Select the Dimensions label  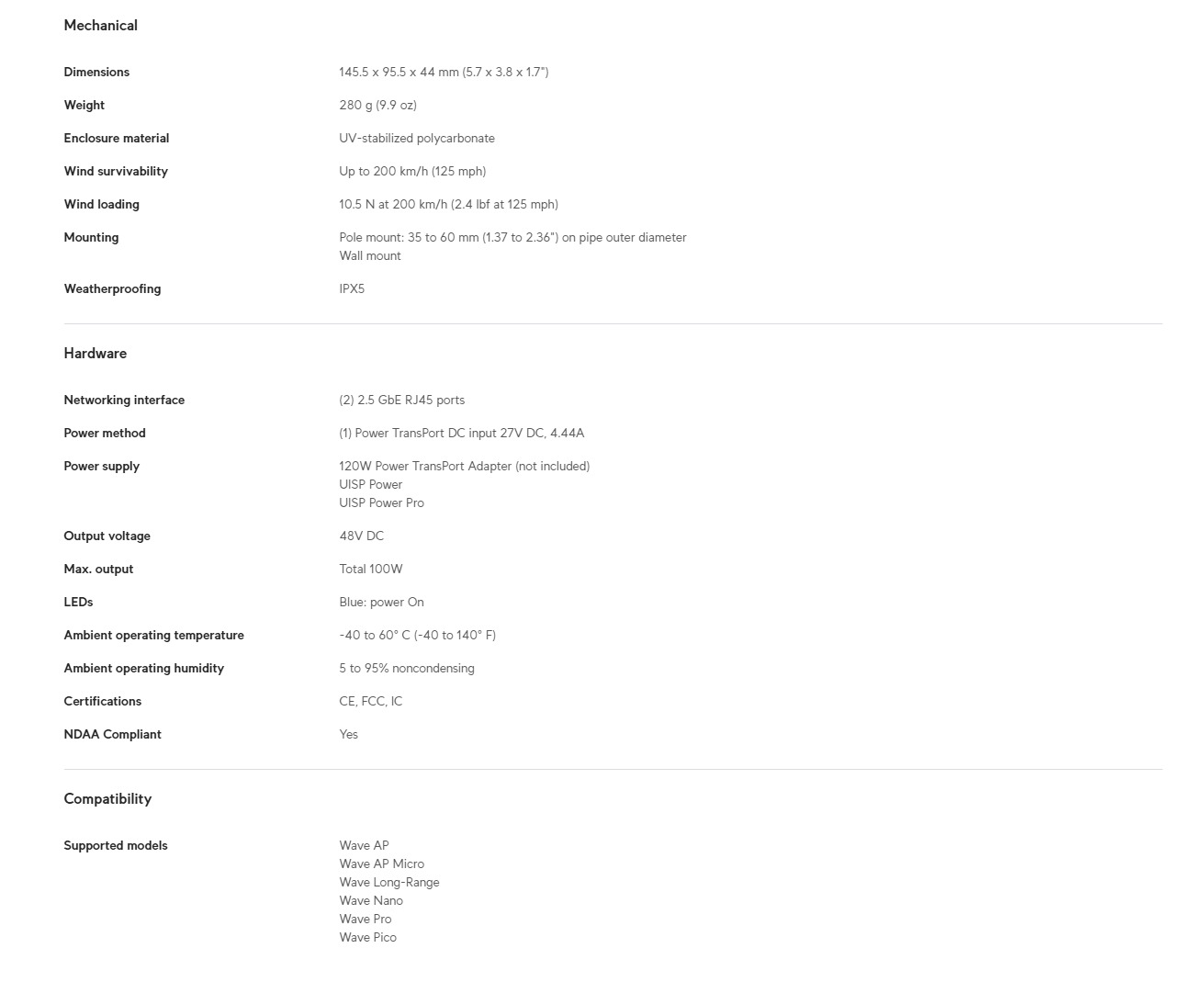tap(96, 73)
